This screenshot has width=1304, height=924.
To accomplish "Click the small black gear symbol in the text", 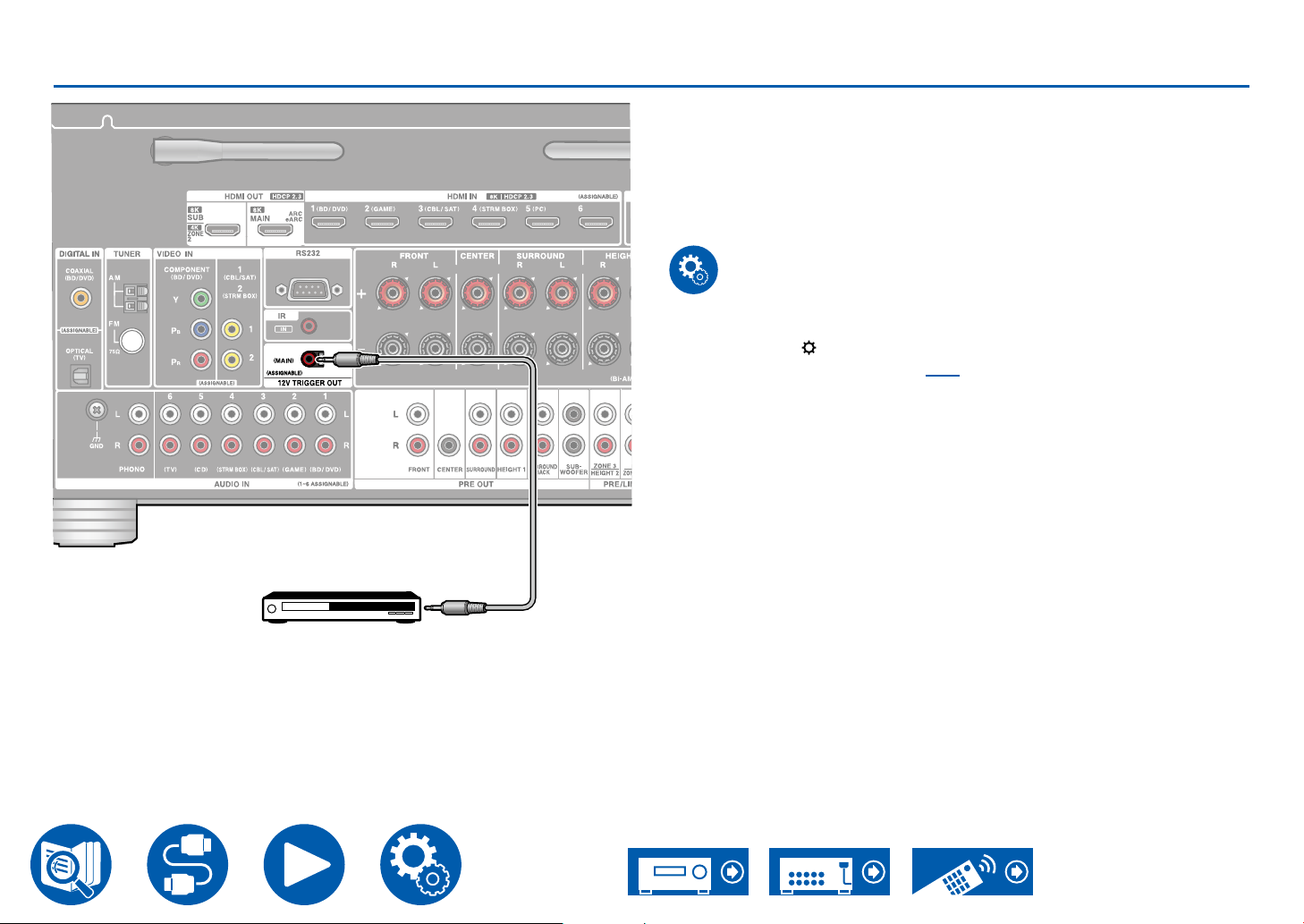I will click(809, 349).
